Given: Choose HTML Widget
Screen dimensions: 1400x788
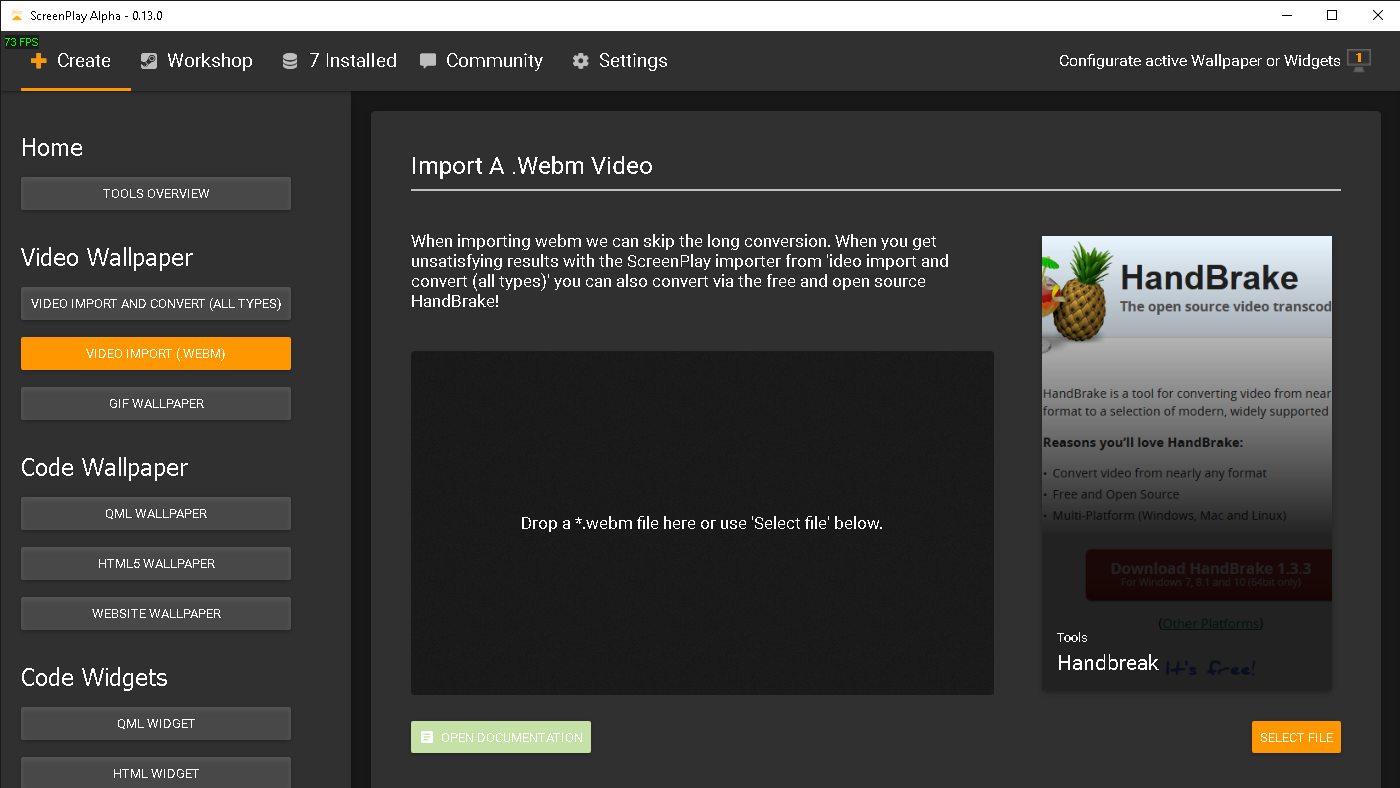Looking at the screenshot, I should (x=156, y=773).
